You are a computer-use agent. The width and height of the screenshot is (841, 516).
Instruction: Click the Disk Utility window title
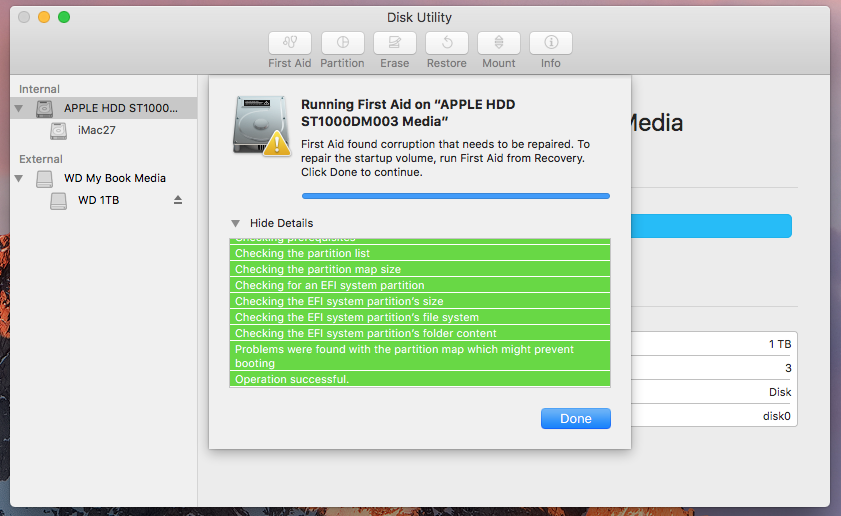(x=419, y=18)
